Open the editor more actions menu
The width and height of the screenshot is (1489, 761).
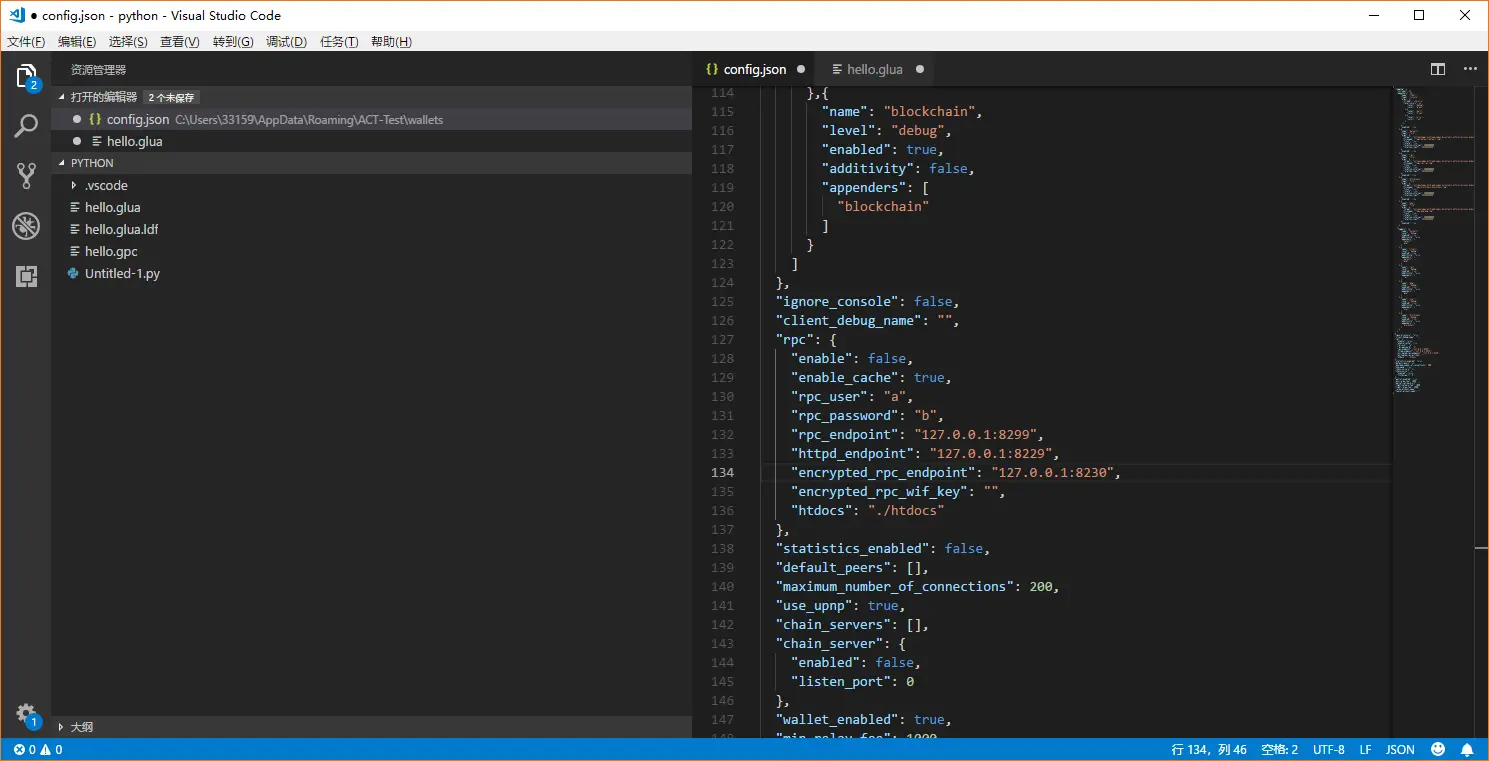[1469, 69]
